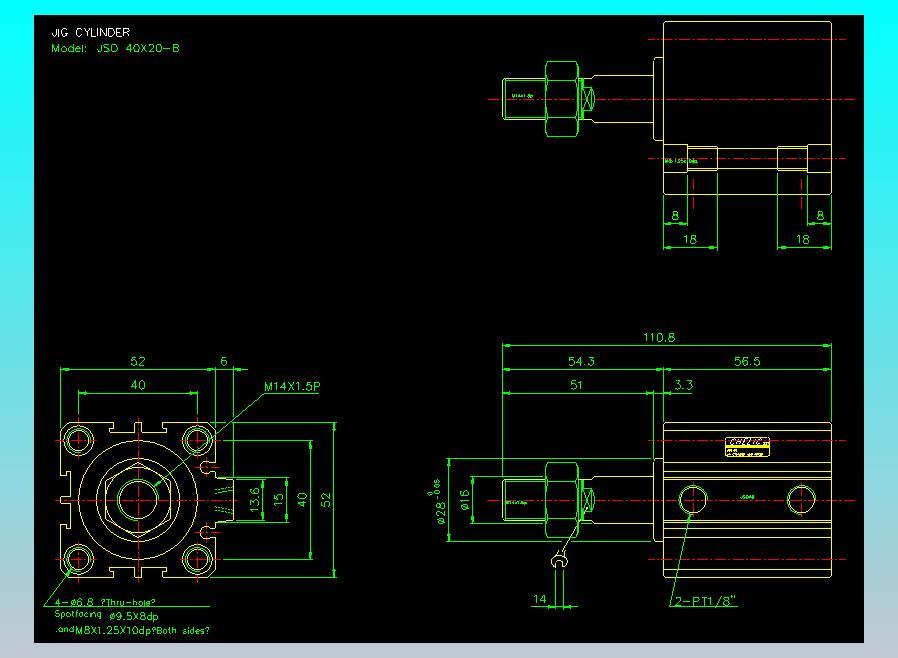
Task: Select the 51 rod extension dimension
Action: 576,385
